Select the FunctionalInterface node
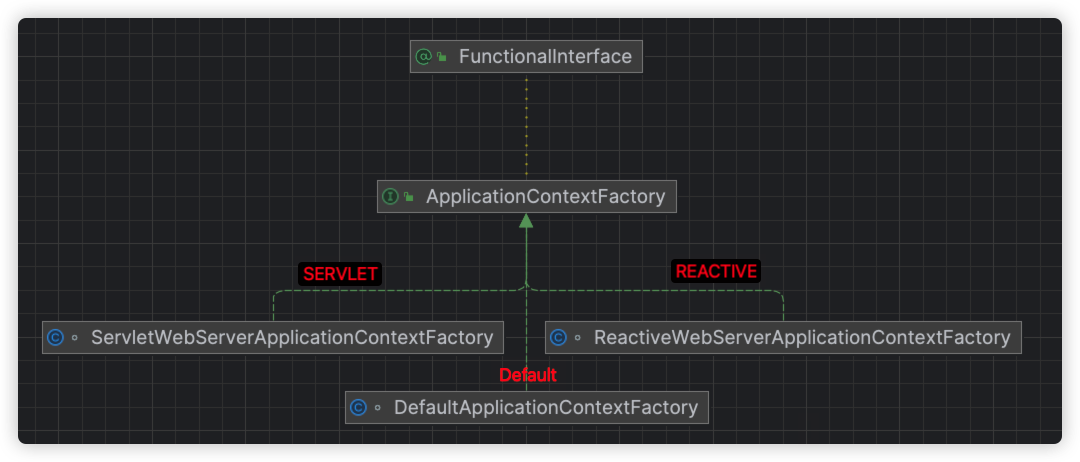This screenshot has height=462, width=1080. (526, 56)
